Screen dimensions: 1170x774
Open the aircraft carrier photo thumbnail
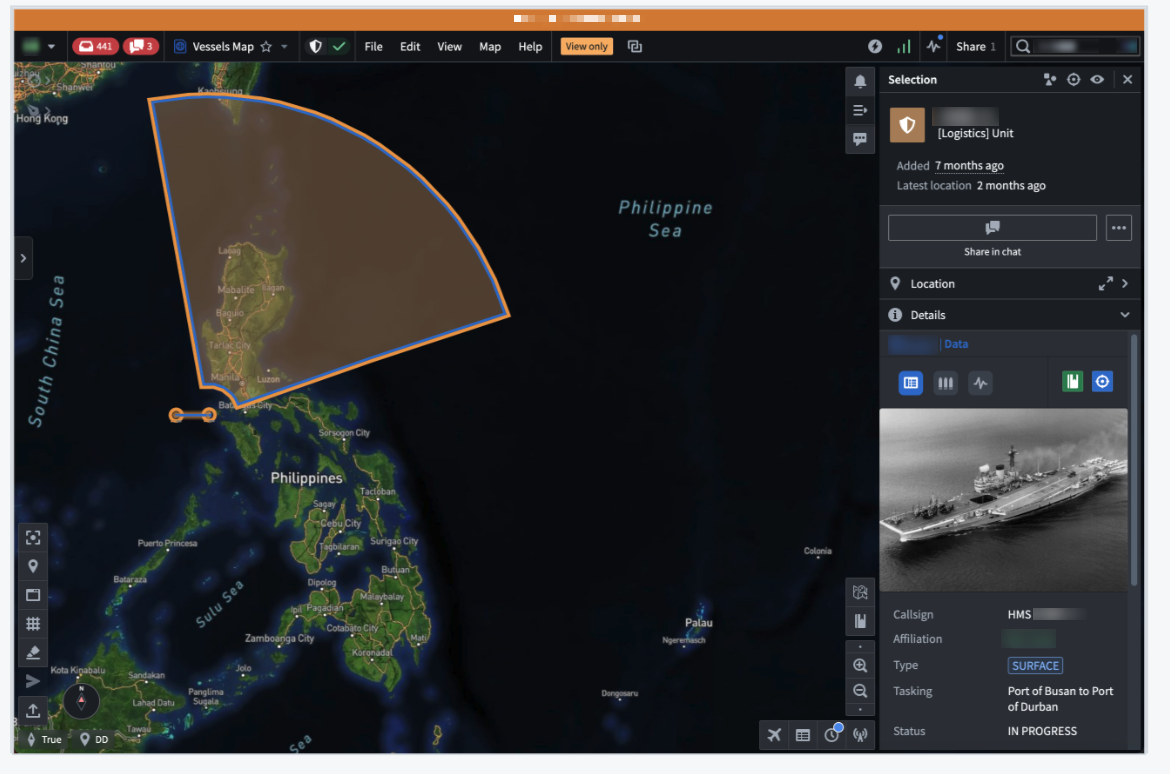click(x=1004, y=500)
